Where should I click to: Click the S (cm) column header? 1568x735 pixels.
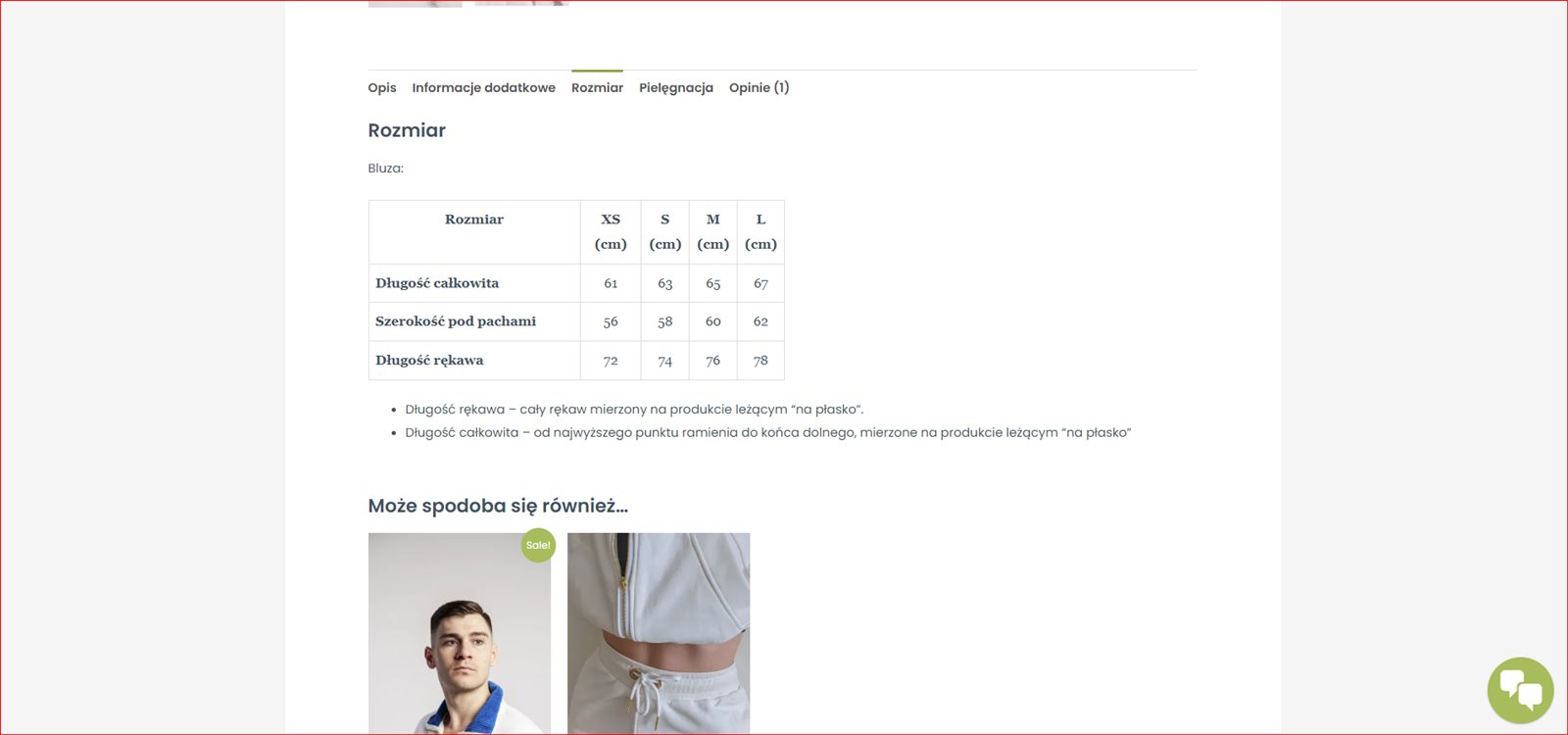664,232
